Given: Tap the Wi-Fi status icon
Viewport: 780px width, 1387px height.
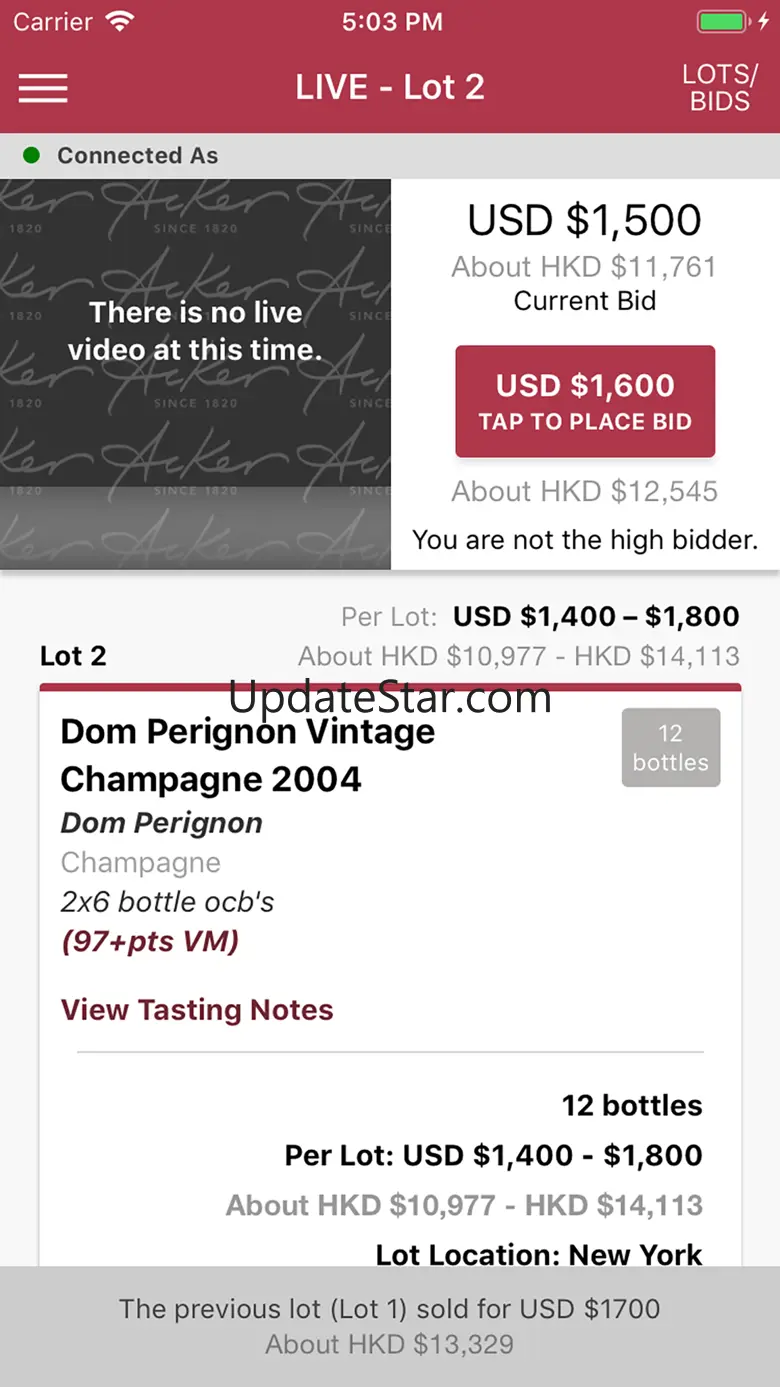Looking at the screenshot, I should (120, 22).
